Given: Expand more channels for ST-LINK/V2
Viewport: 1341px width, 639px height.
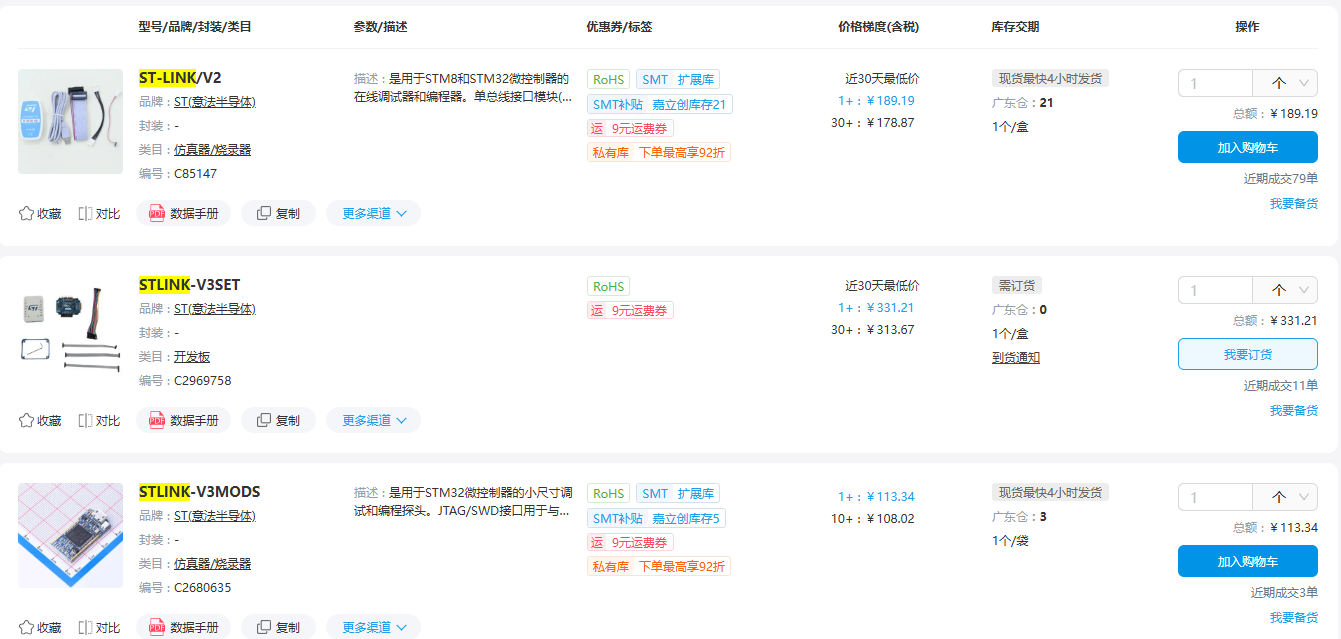Looking at the screenshot, I should (x=373, y=213).
